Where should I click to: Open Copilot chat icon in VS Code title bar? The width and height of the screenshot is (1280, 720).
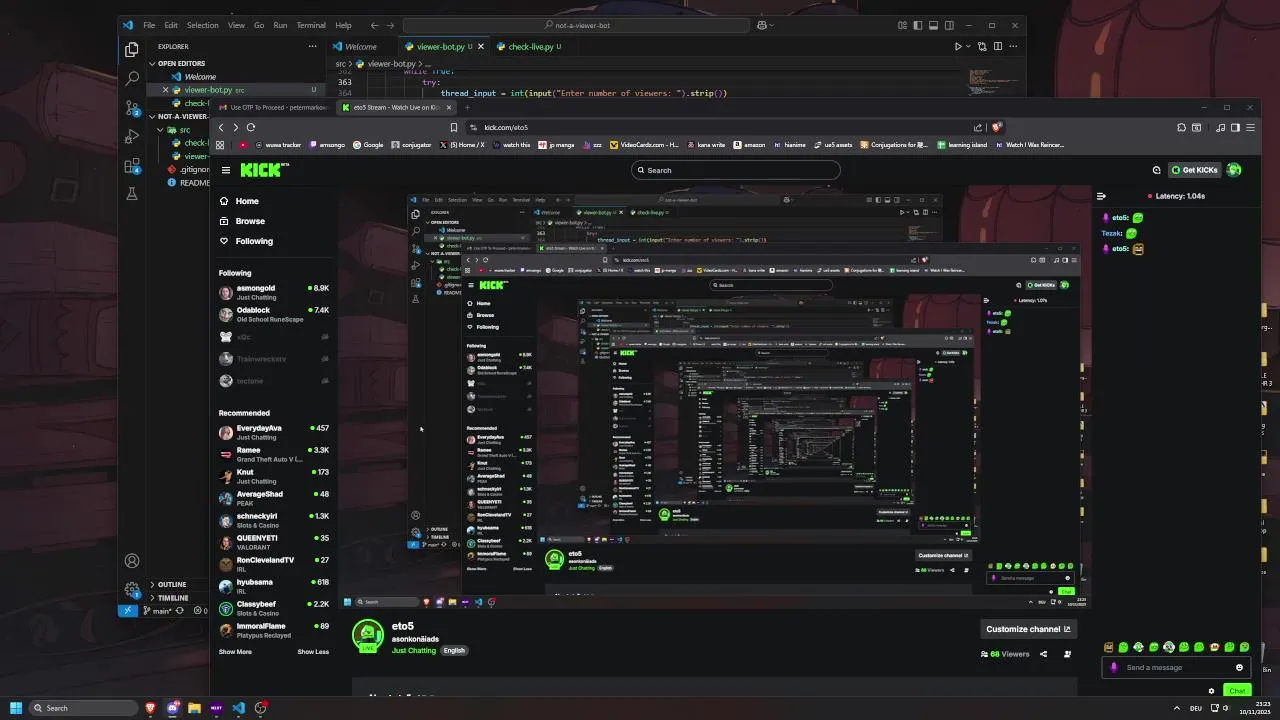click(x=762, y=25)
